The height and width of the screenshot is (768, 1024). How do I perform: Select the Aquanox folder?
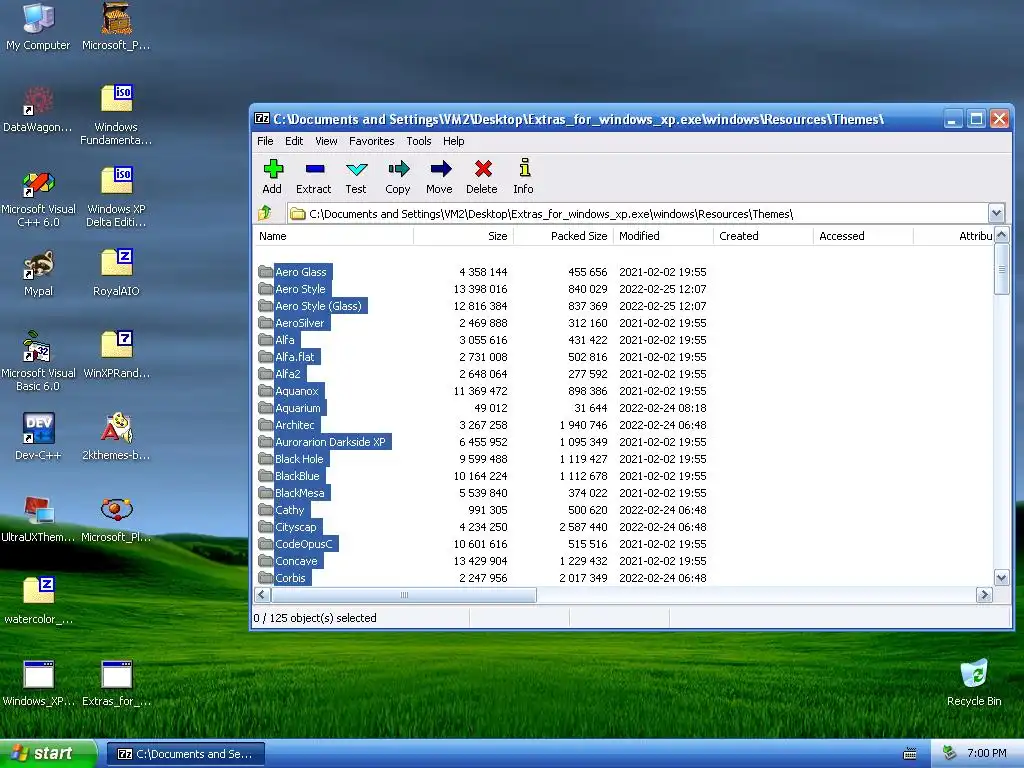coord(291,391)
